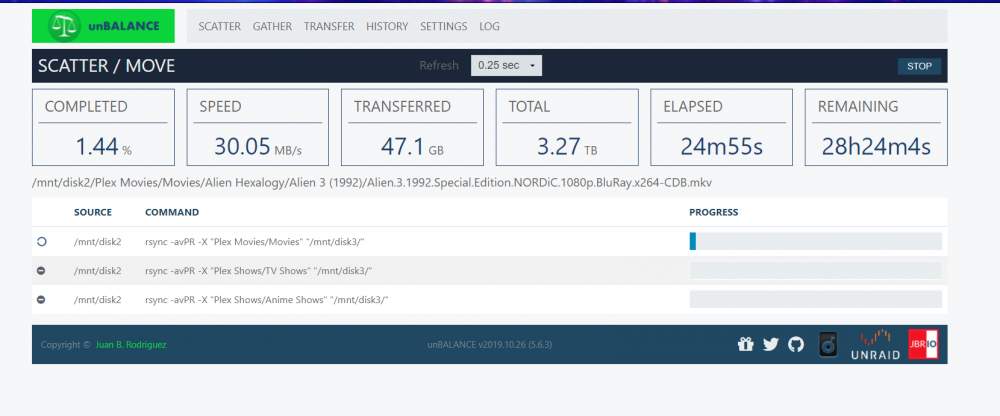Click /mnt/disk2 source in the Plex Movies row

(x=98, y=242)
